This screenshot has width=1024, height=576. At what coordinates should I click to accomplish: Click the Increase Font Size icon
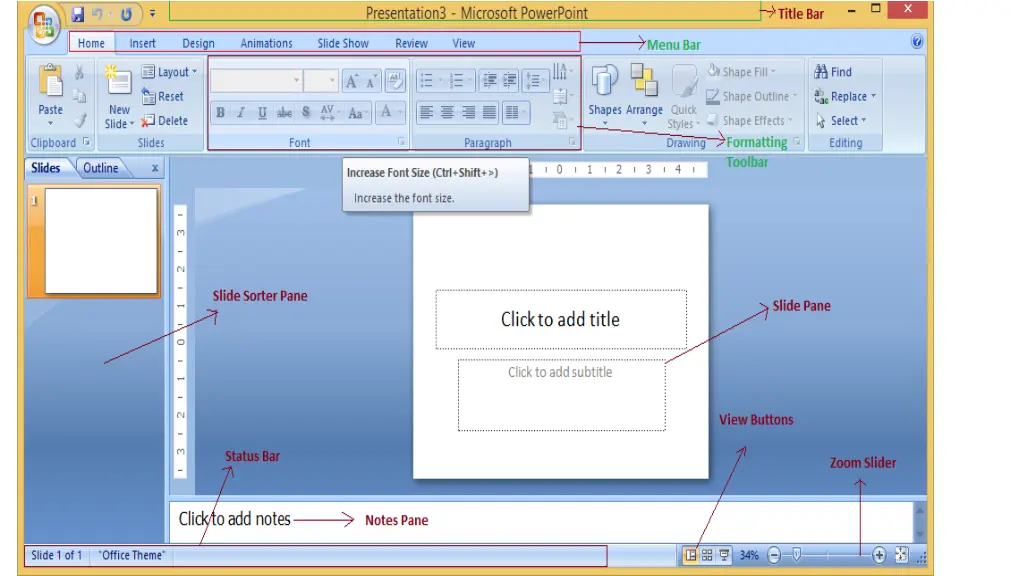coord(352,81)
